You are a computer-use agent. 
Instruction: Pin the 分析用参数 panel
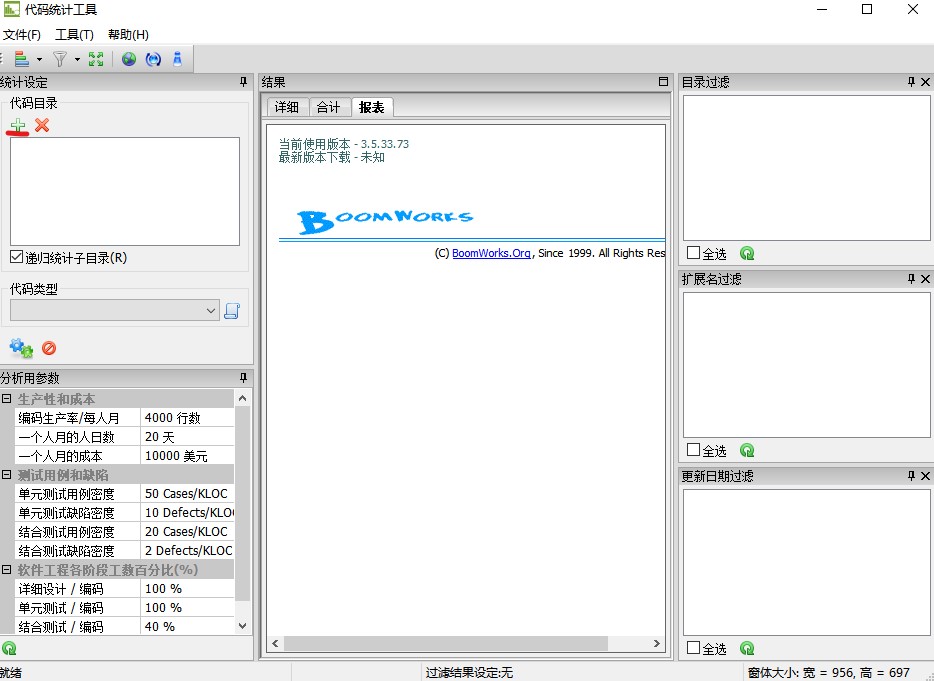[x=243, y=378]
